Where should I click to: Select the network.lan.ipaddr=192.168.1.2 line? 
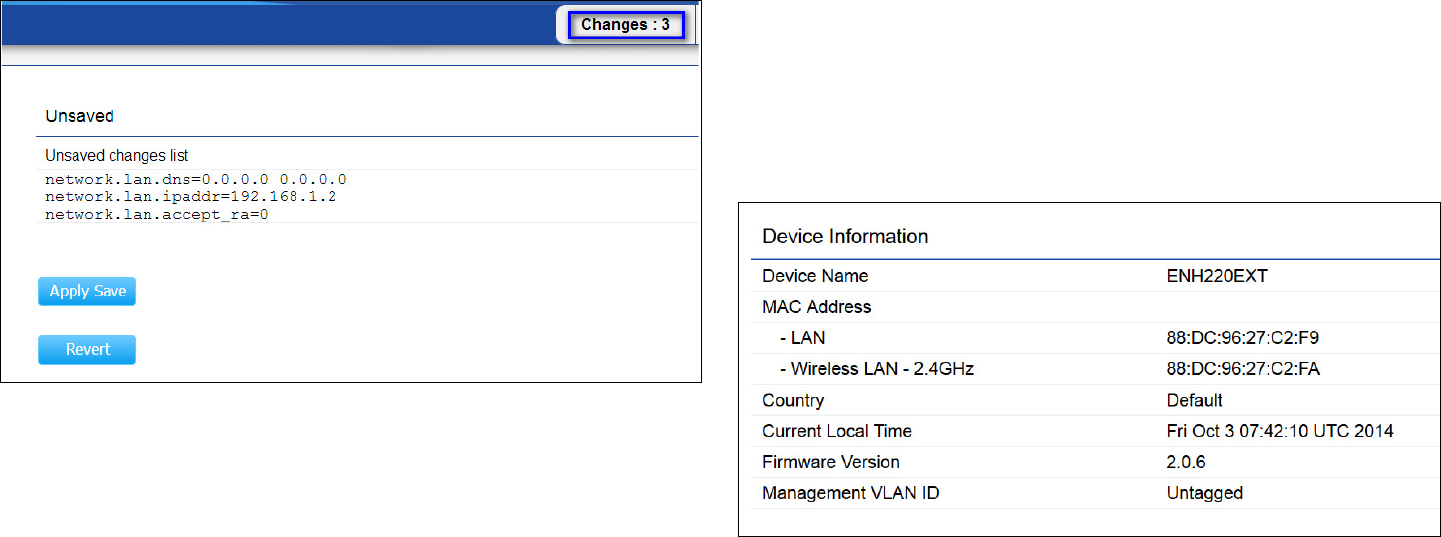pyautogui.click(x=191, y=197)
